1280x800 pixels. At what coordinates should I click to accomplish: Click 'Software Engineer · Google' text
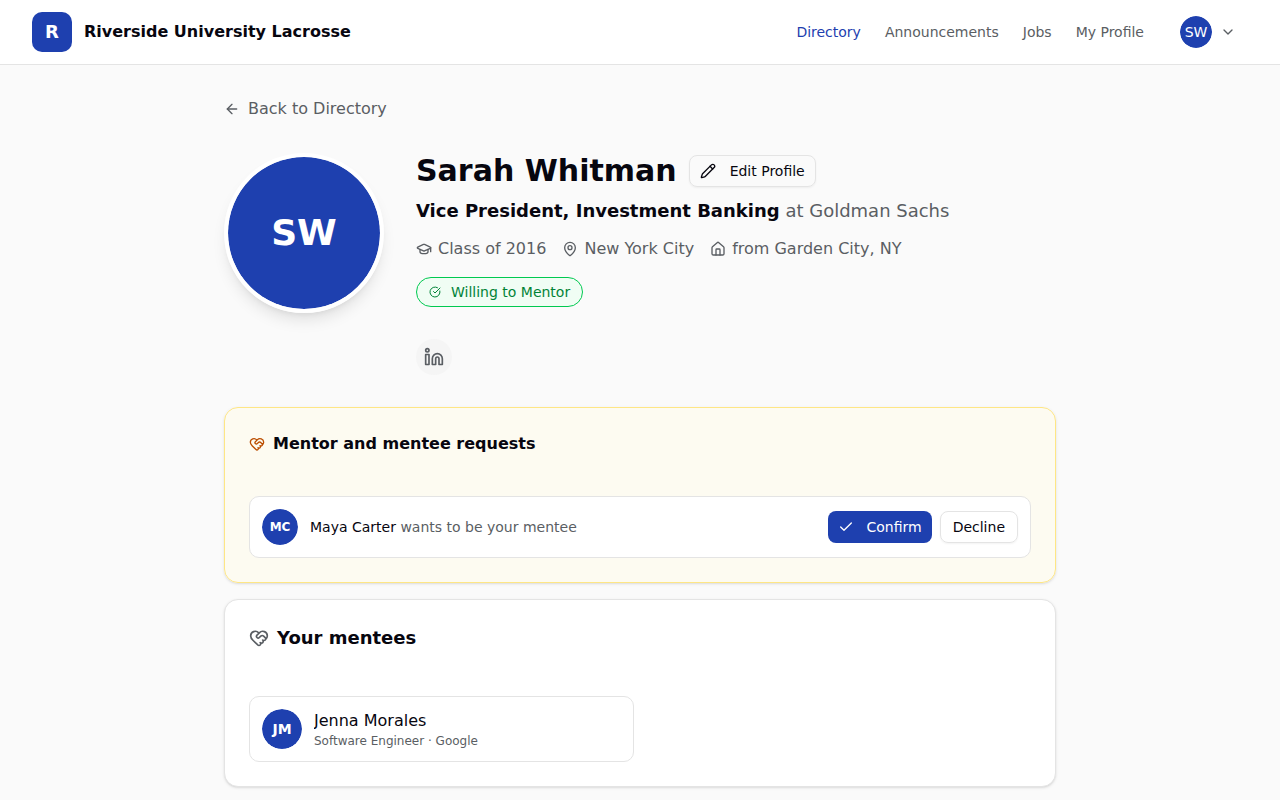396,741
